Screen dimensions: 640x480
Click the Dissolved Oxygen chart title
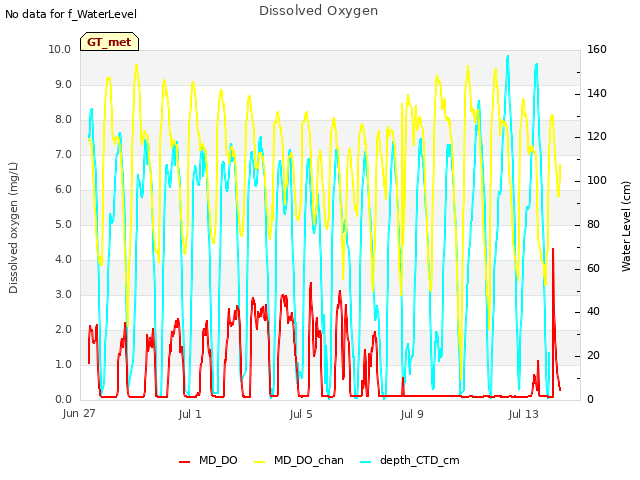(318, 11)
